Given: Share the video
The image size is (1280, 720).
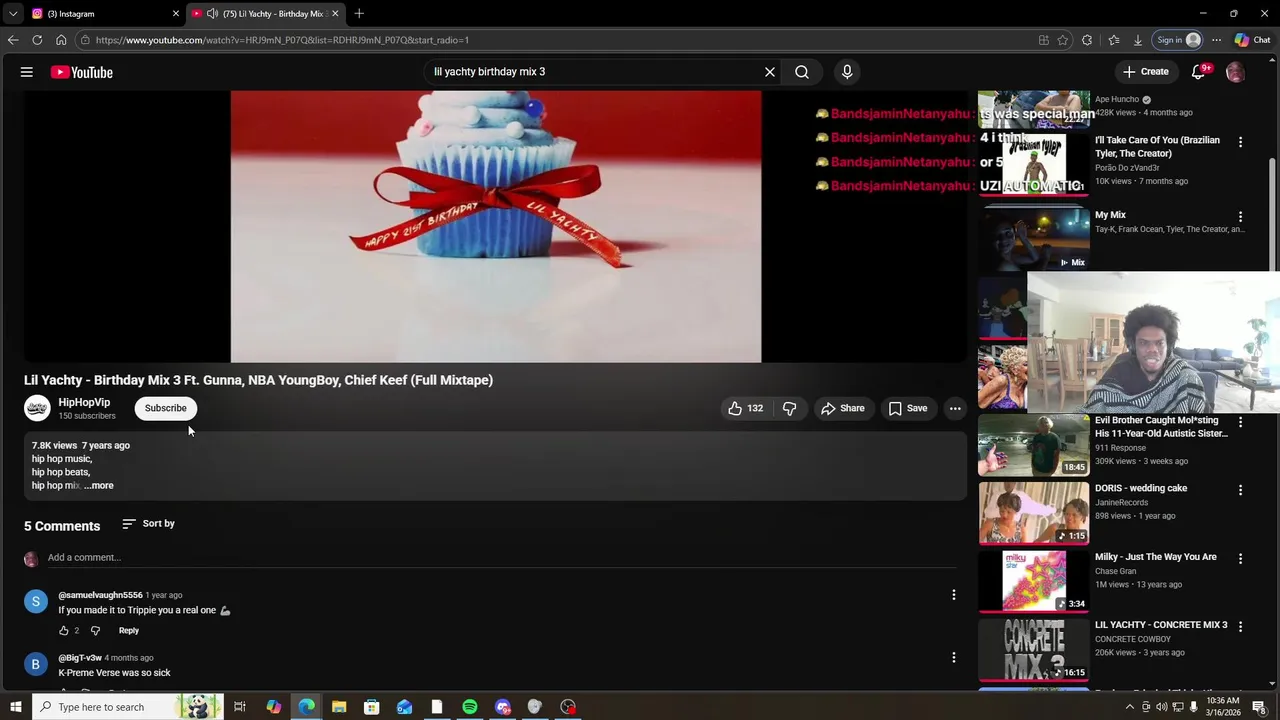Looking at the screenshot, I should 842,408.
